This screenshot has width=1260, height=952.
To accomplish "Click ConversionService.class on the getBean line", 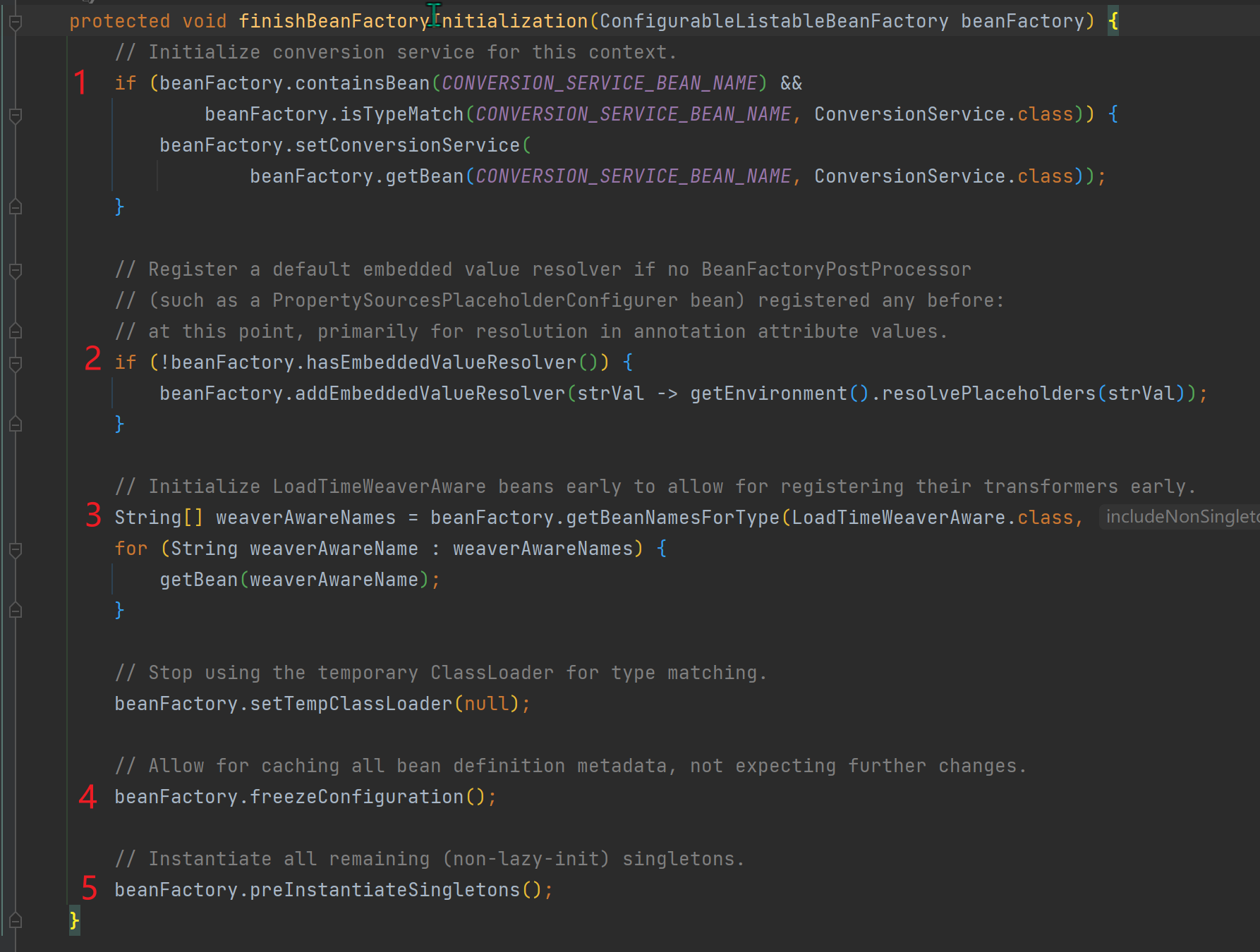I will (944, 176).
